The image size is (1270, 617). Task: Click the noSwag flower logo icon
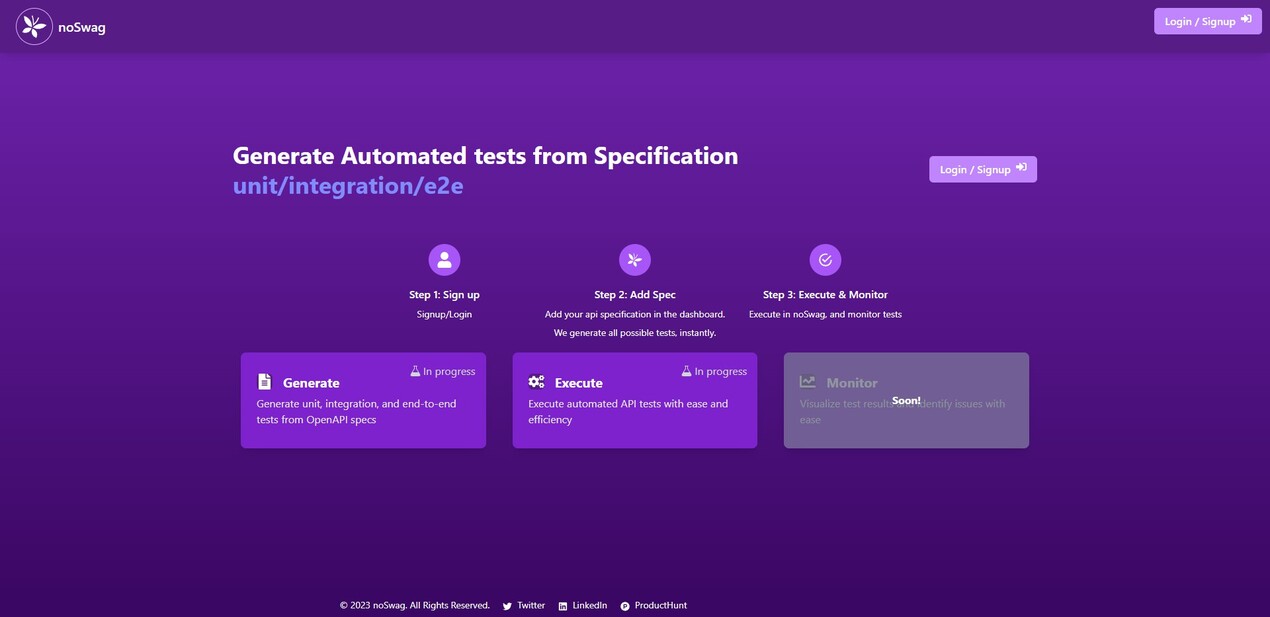[34, 27]
